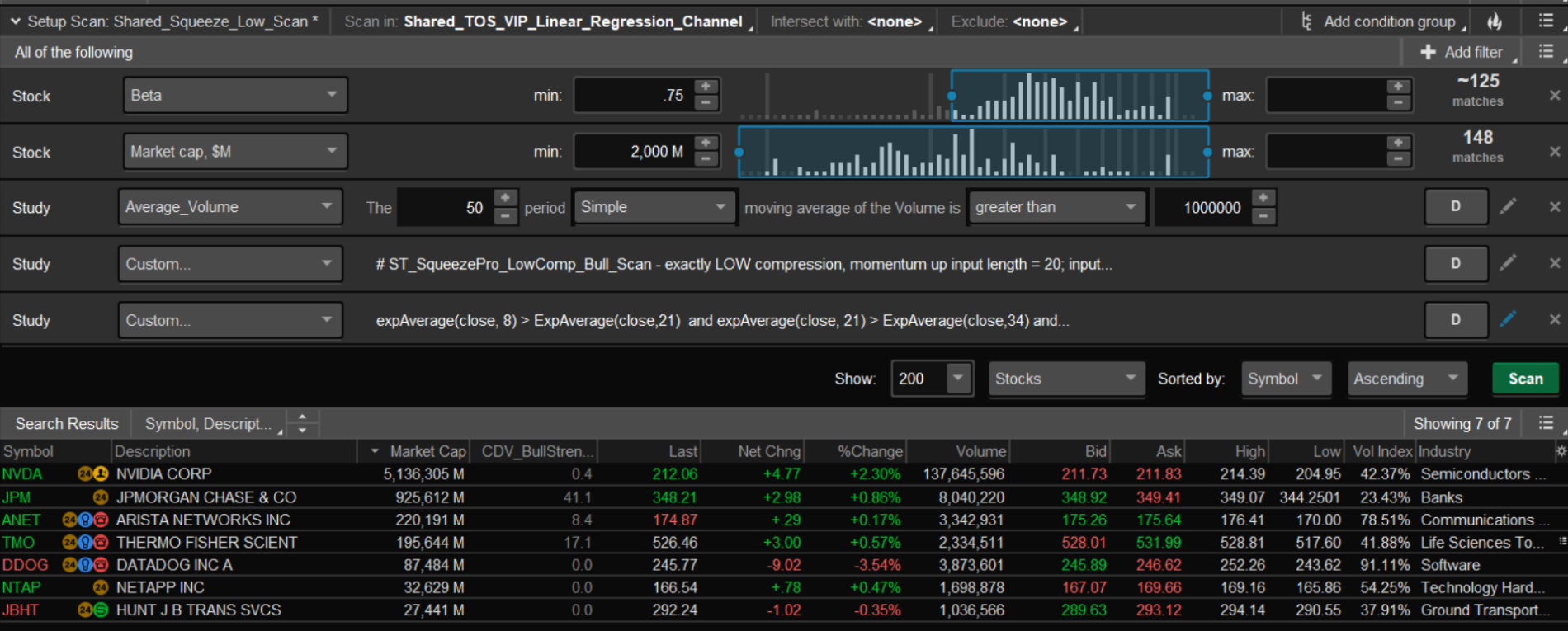Click the Beta range slider left handle
The width and height of the screenshot is (1568, 631).
(952, 97)
